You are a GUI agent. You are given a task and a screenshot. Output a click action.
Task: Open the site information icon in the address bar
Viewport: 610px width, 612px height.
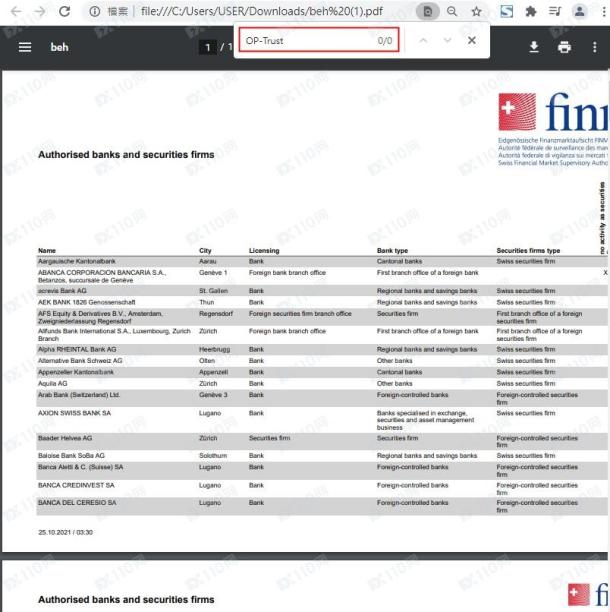tap(94, 11)
